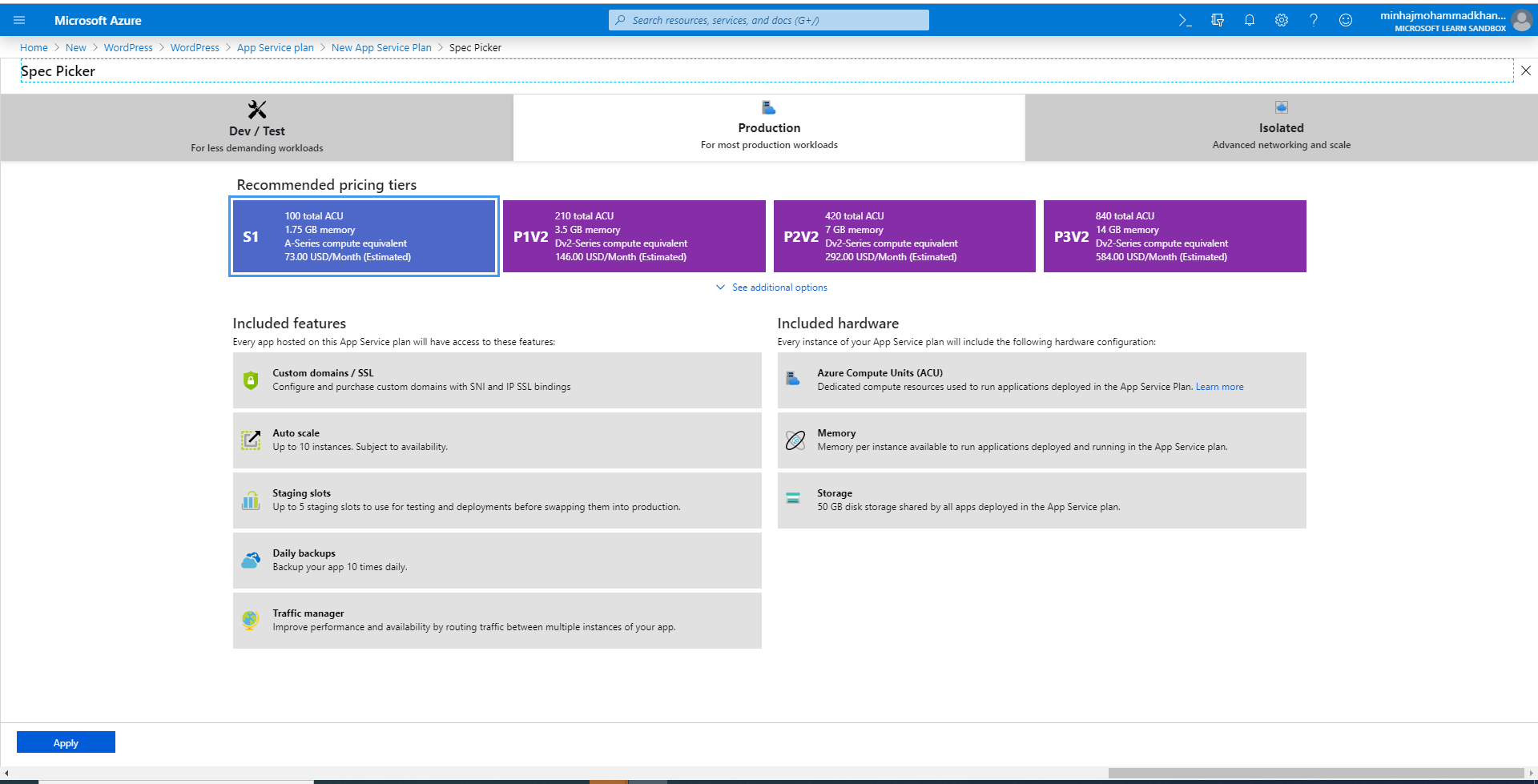Click the user account avatar
The width and height of the screenshot is (1538, 784).
click(x=1521, y=21)
